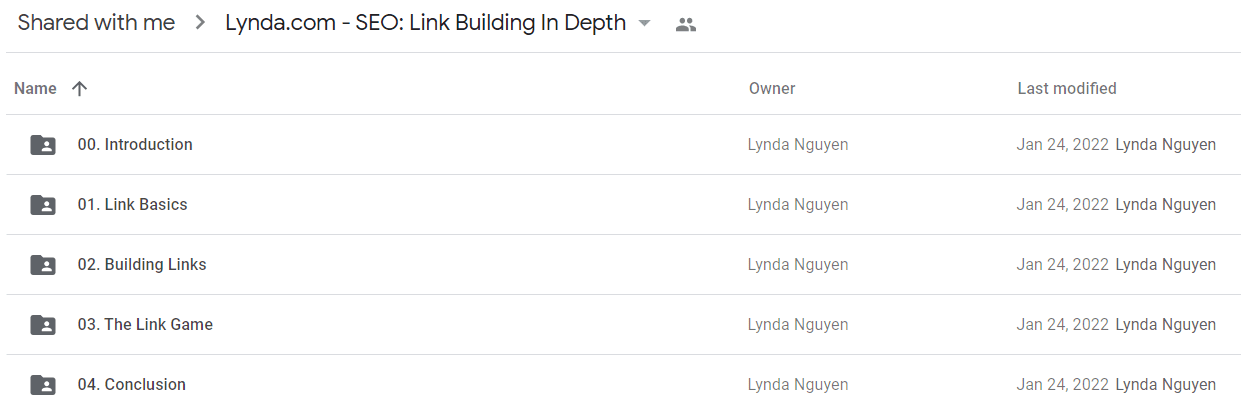Open the 01. Link Basics folder name
Viewport: 1241px width, 408px height.
coord(133,204)
